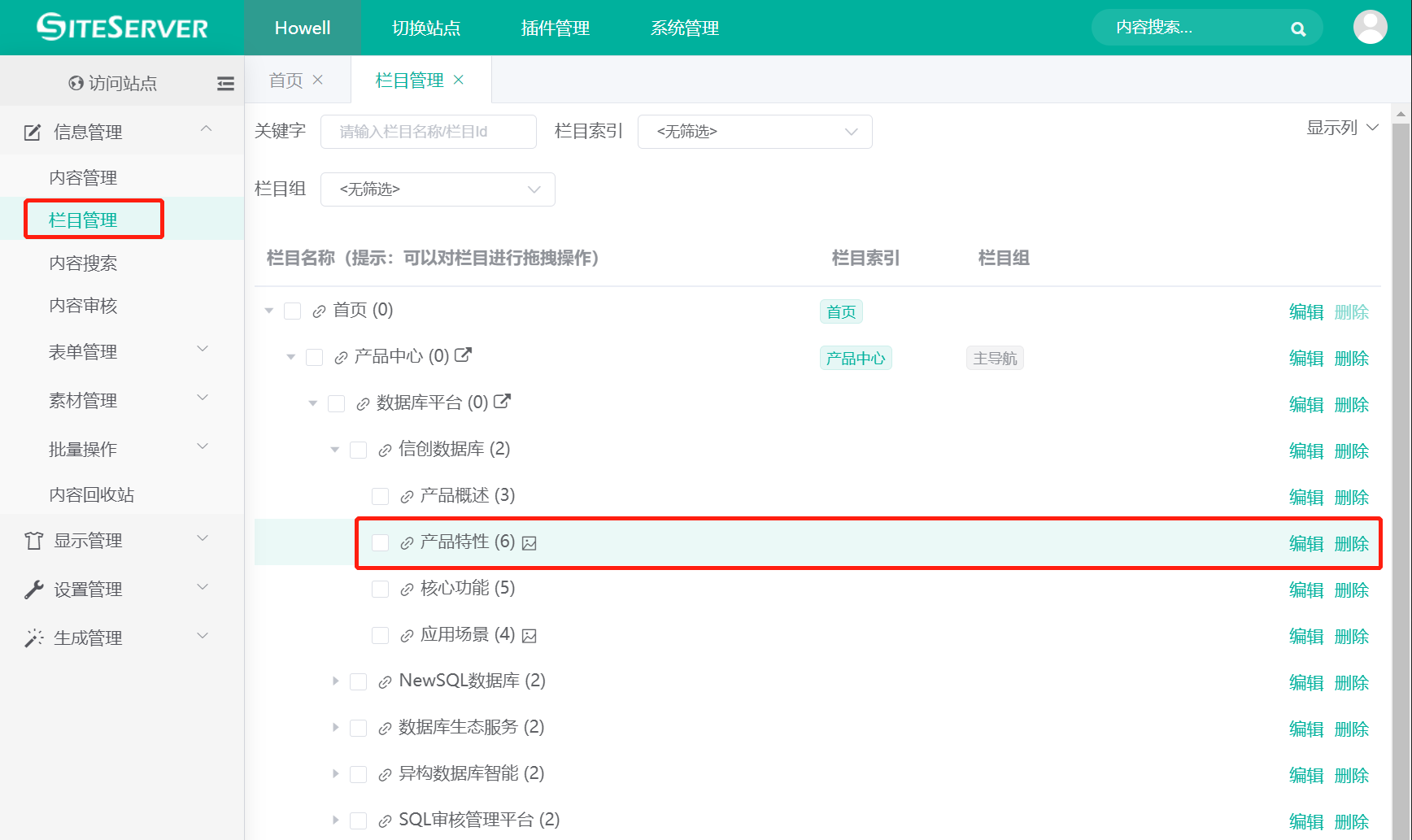
Task: Click 删除 for 产品特性 (6)
Action: (1352, 543)
